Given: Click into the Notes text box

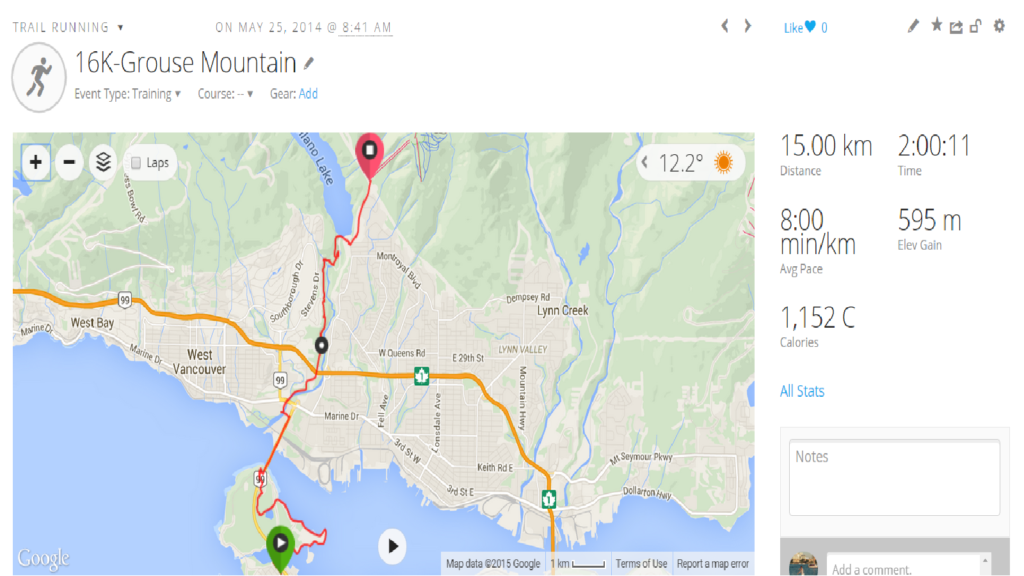Looking at the screenshot, I should pos(894,478).
